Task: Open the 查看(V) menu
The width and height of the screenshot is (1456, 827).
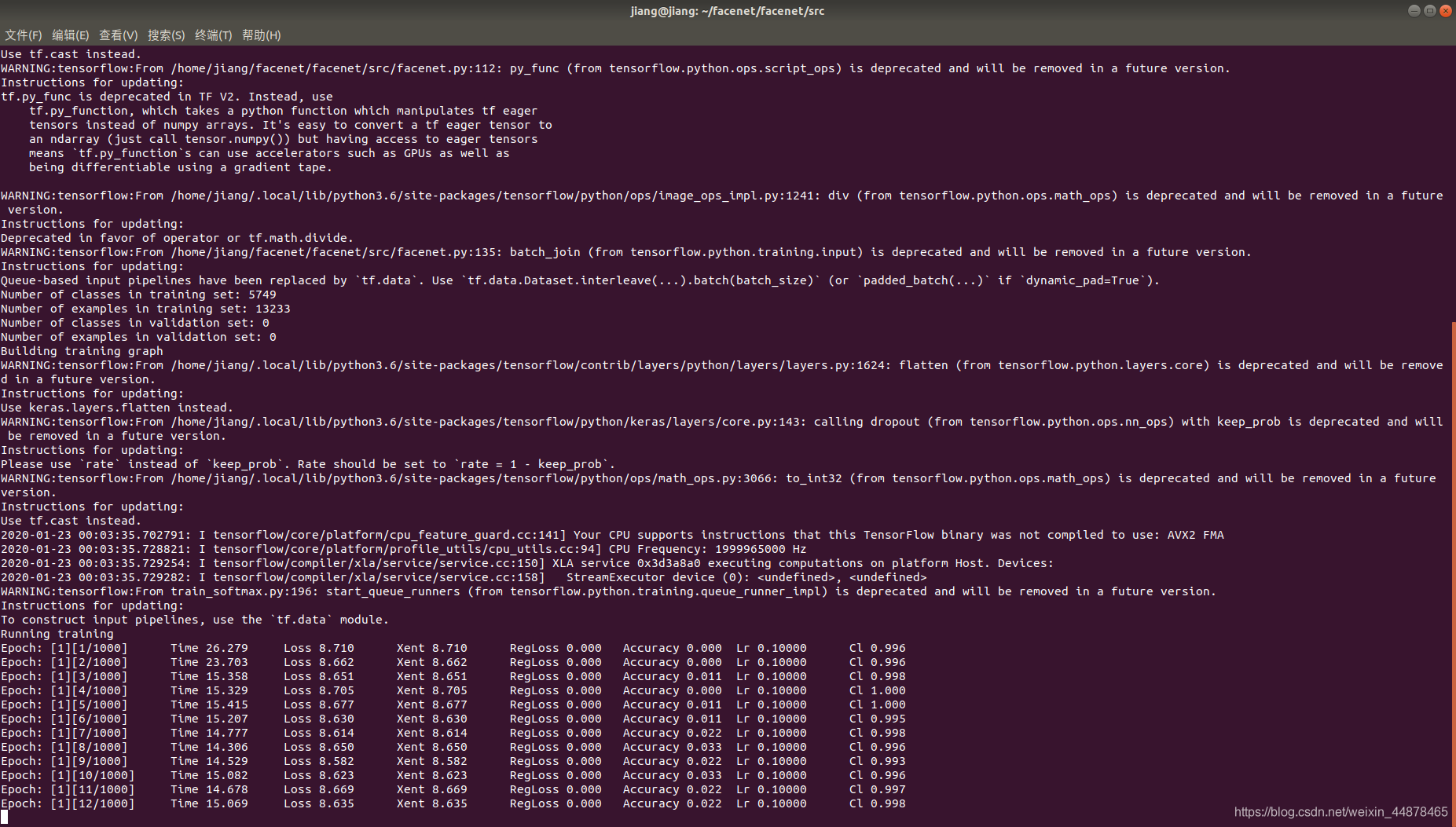Action: tap(119, 35)
